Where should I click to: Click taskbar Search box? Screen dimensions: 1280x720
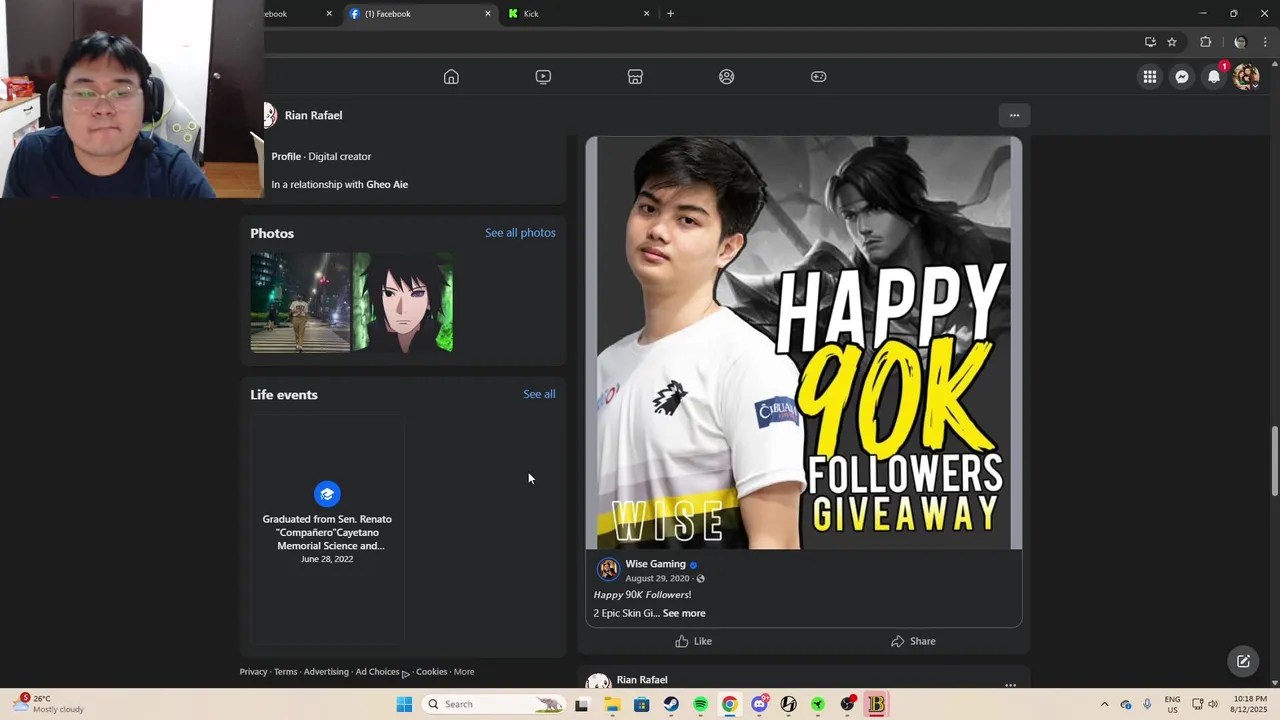495,705
